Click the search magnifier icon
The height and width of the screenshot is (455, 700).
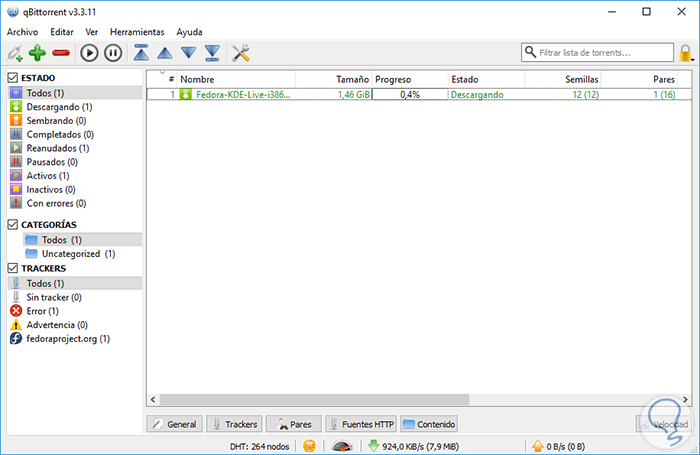pos(530,52)
